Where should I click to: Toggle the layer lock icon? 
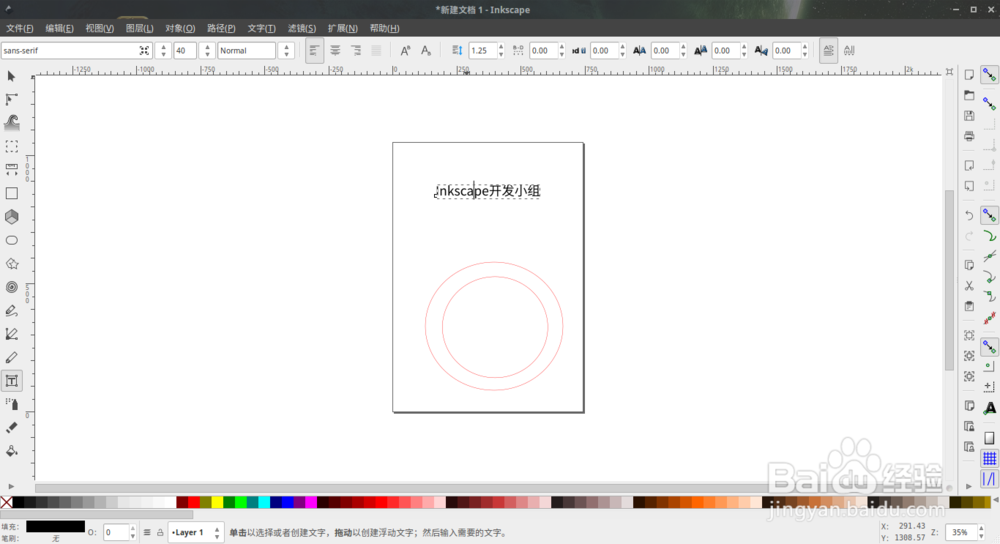coord(160,532)
